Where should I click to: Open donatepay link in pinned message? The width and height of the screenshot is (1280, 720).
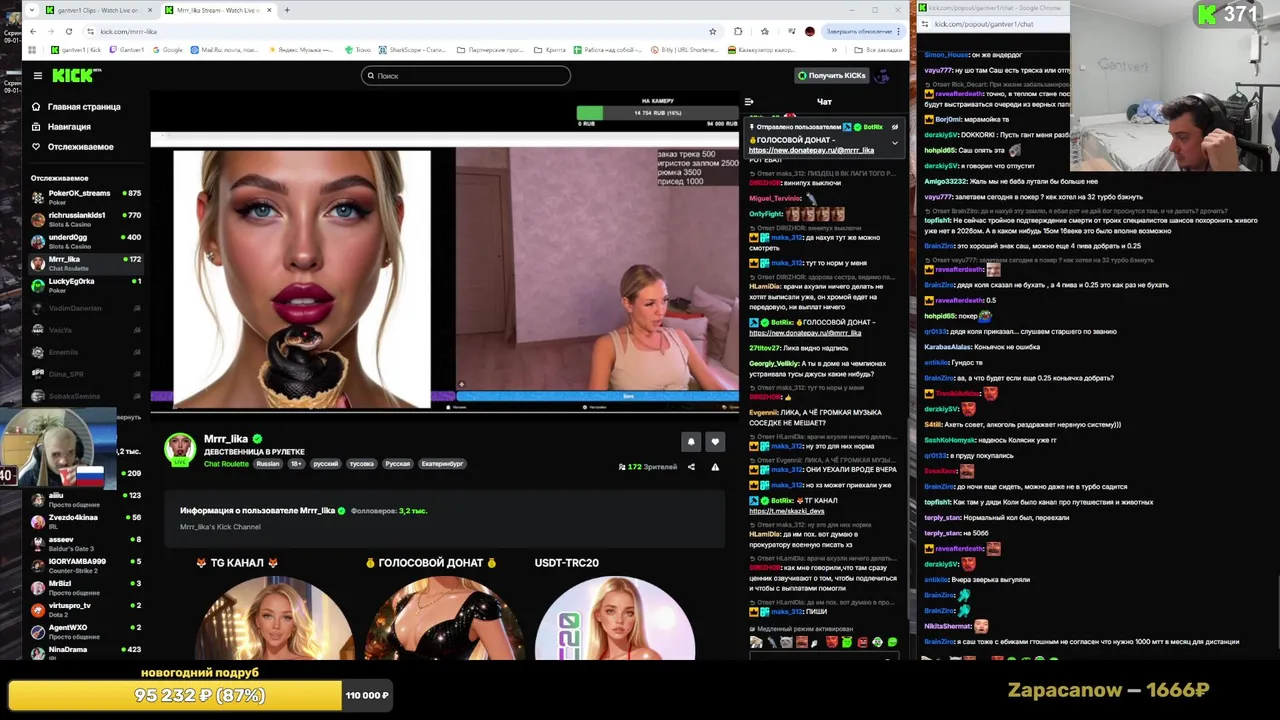811,150
